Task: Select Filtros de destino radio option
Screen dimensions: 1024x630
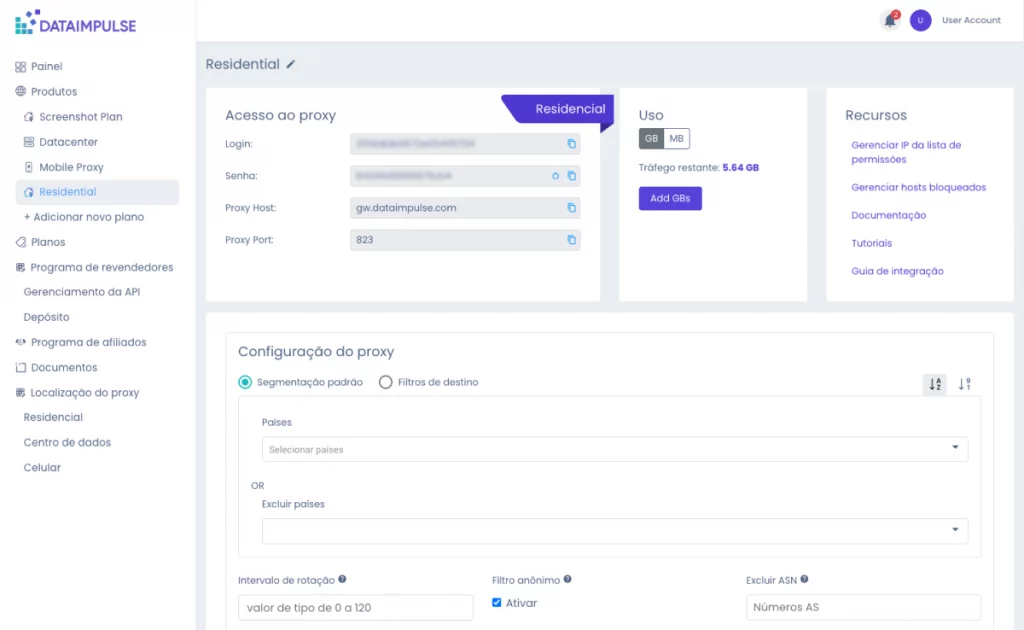Action: click(x=386, y=382)
